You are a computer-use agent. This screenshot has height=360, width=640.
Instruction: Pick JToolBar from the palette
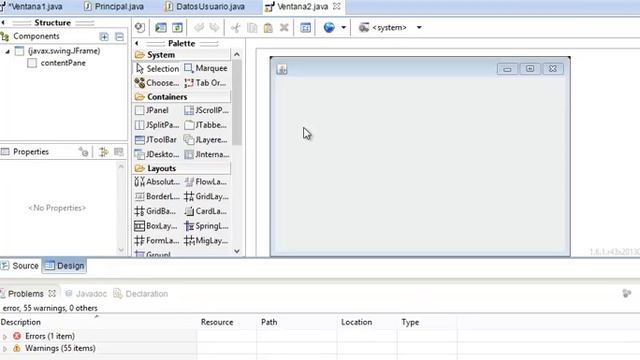pos(157,140)
